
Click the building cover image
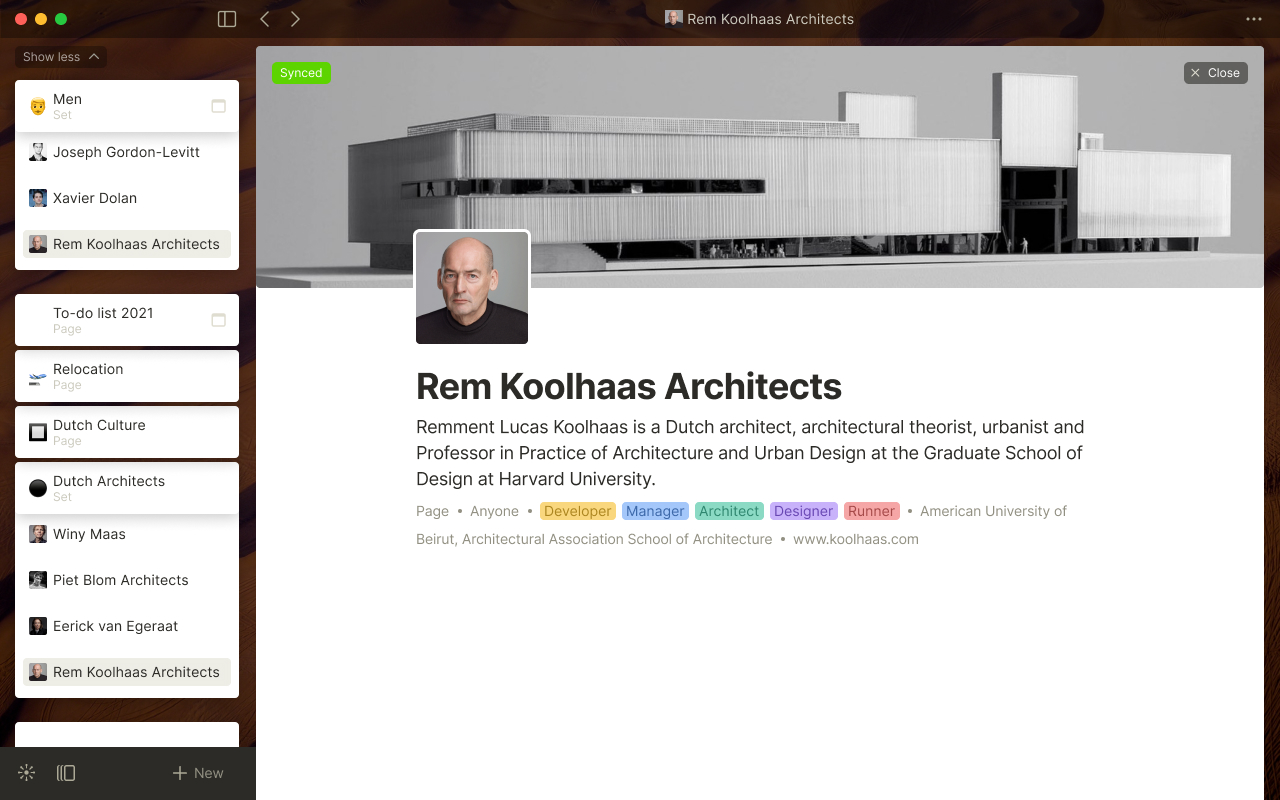coord(760,166)
